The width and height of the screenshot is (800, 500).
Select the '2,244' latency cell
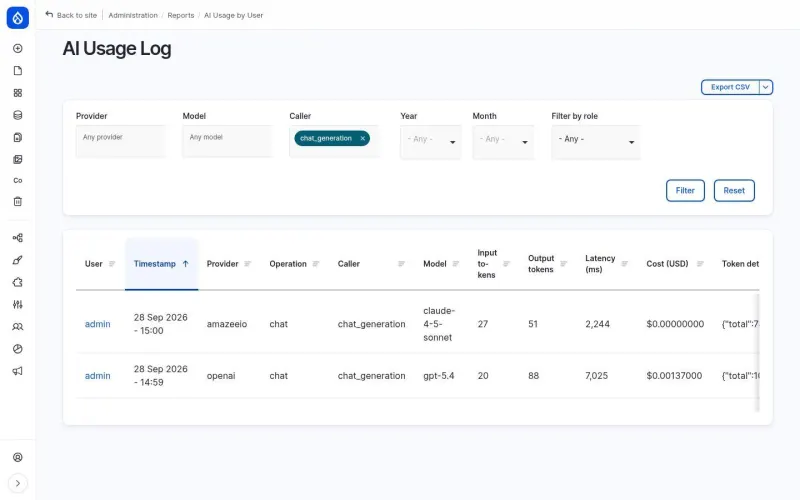pos(597,324)
